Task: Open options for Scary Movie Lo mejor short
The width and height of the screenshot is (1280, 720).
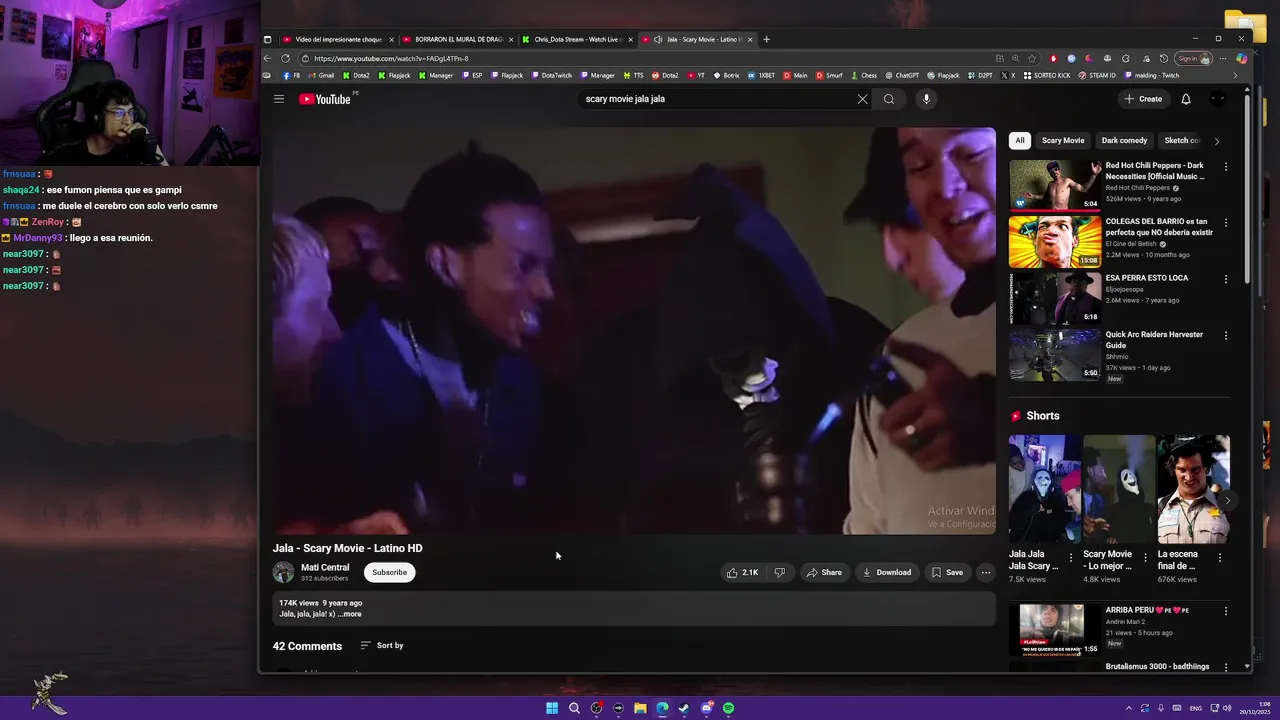Action: click(1145, 557)
